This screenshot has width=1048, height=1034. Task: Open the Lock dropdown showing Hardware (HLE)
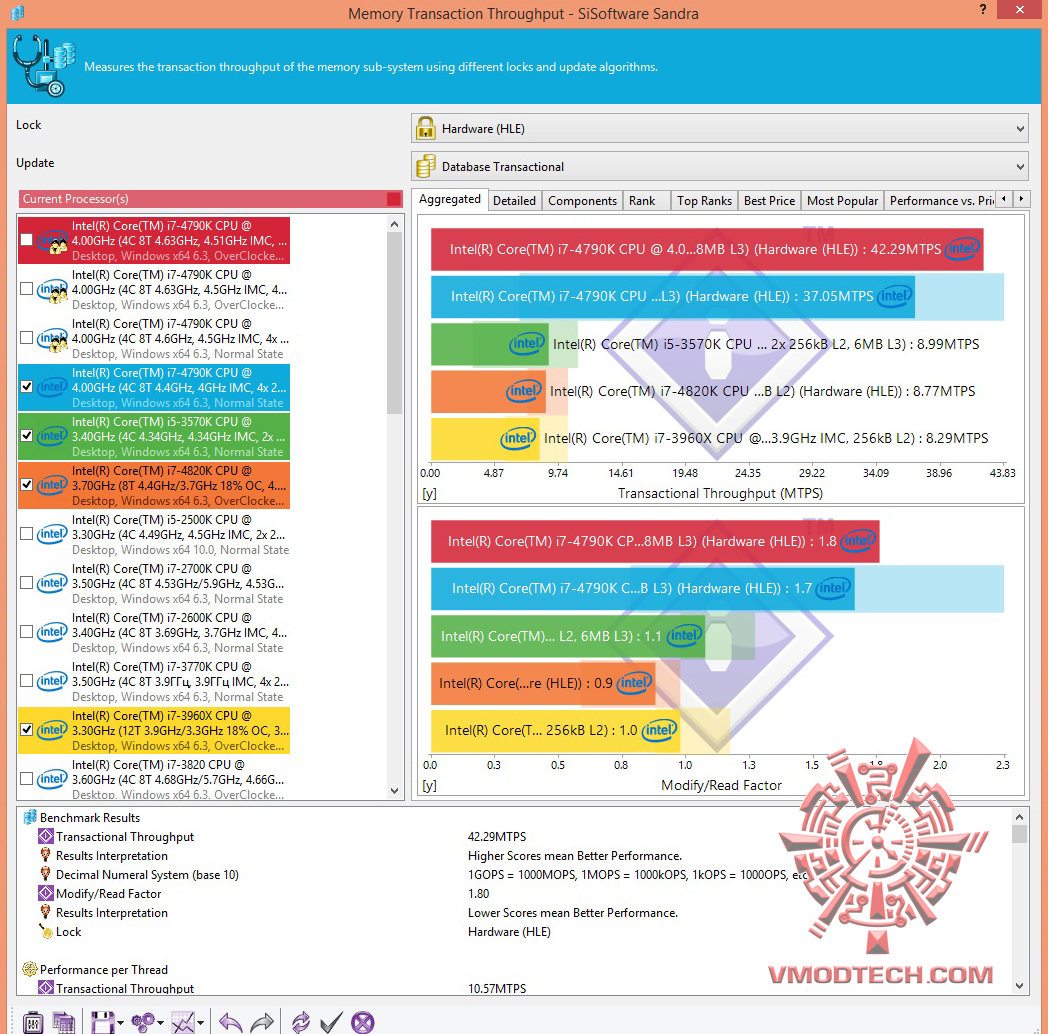(x=720, y=128)
